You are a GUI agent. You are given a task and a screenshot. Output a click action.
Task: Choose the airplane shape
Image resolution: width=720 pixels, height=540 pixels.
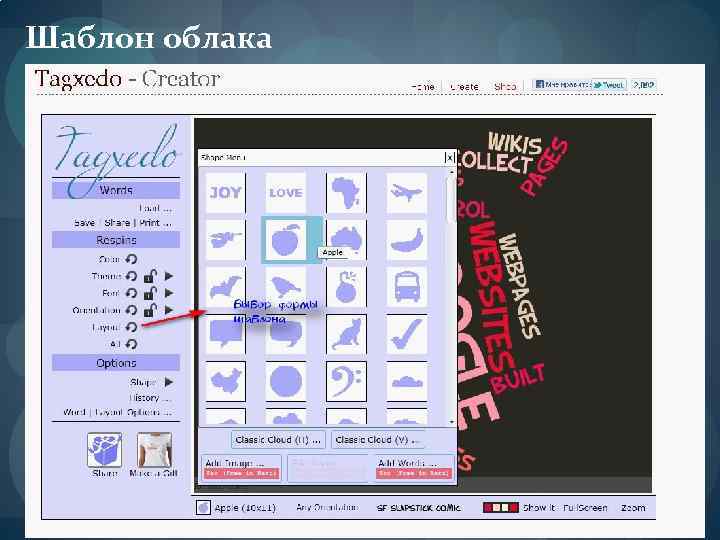(407, 192)
